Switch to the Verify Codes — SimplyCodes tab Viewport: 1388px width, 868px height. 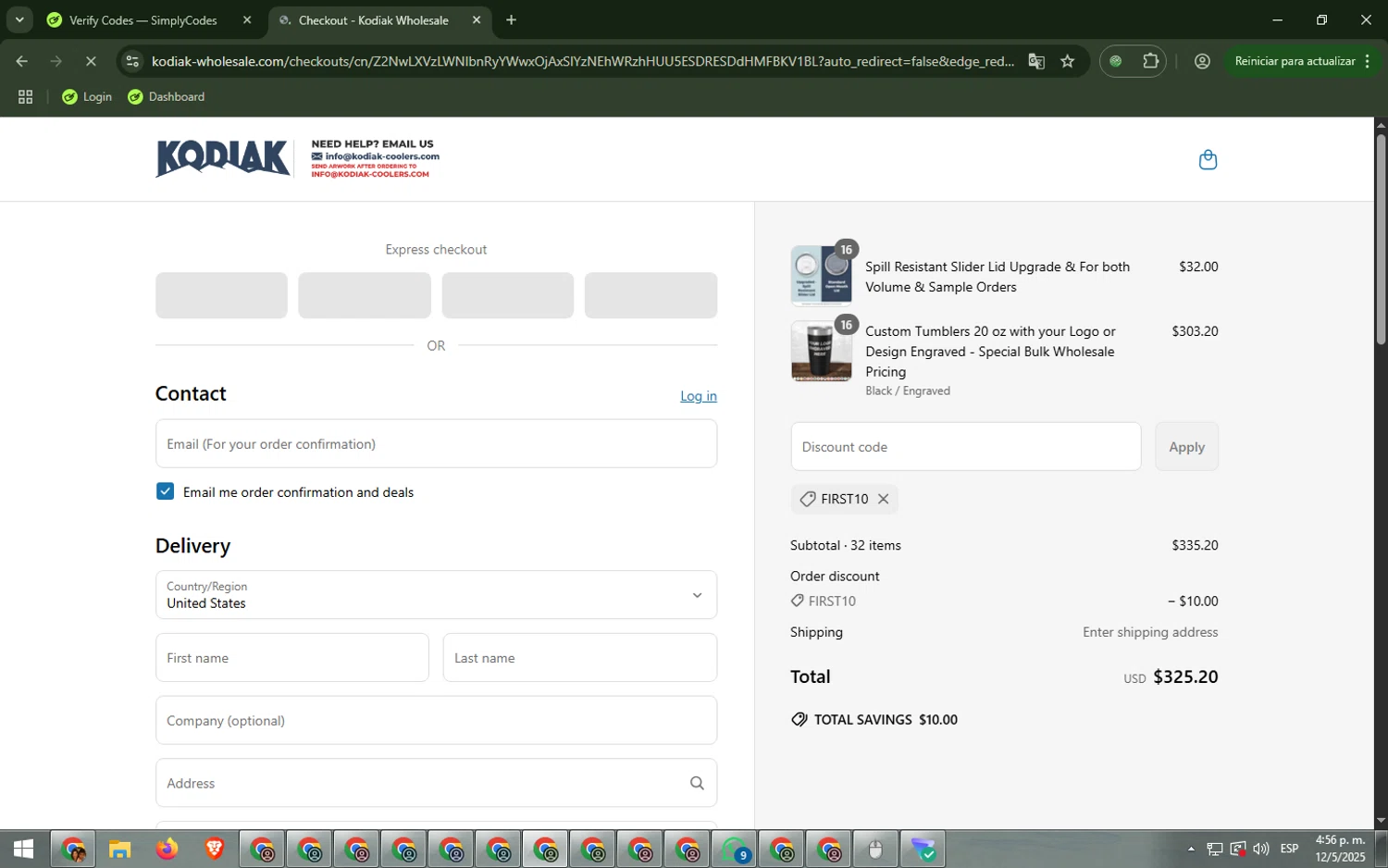[143, 19]
